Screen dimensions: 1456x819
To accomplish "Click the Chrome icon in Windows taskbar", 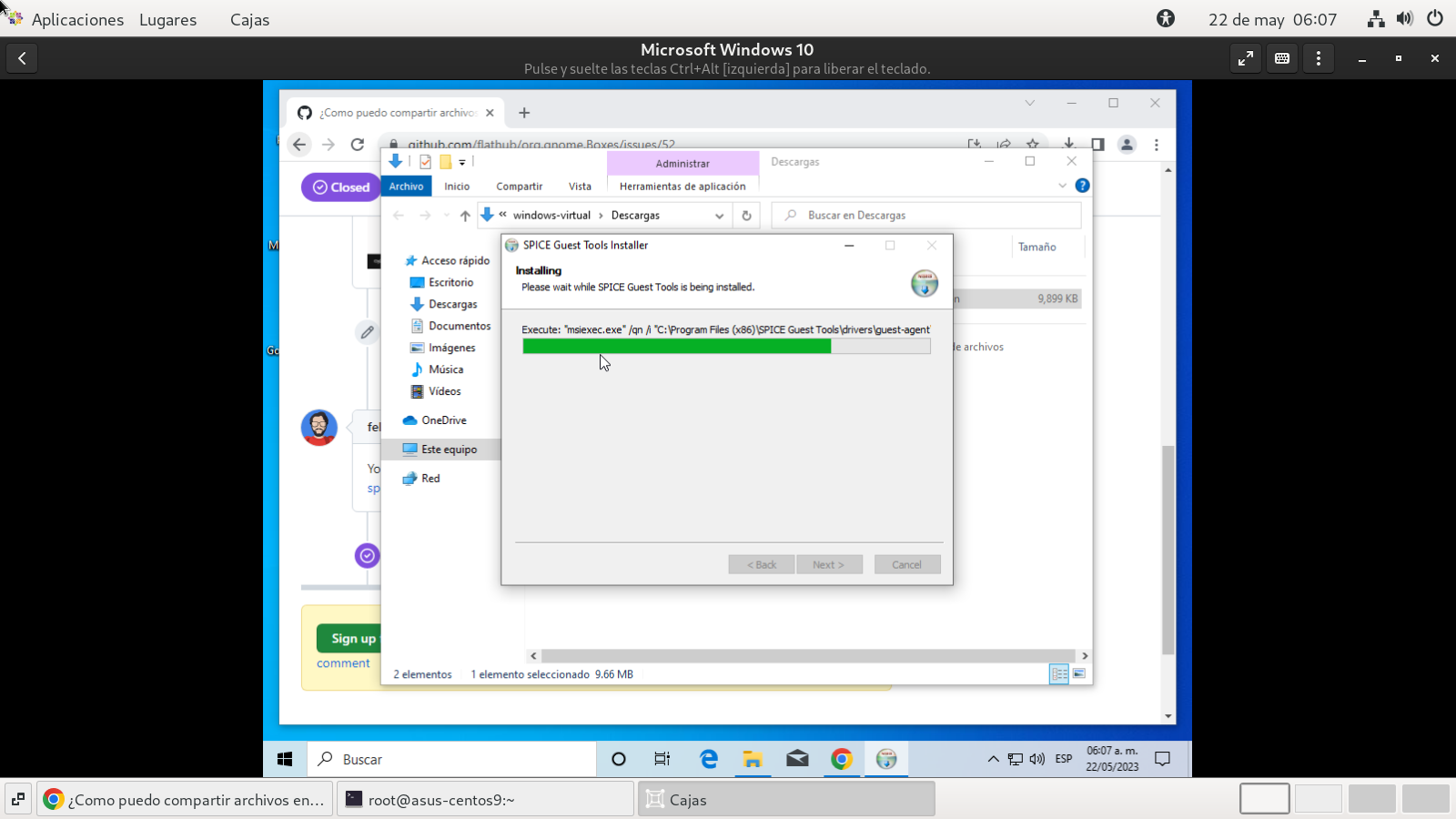I will (842, 759).
